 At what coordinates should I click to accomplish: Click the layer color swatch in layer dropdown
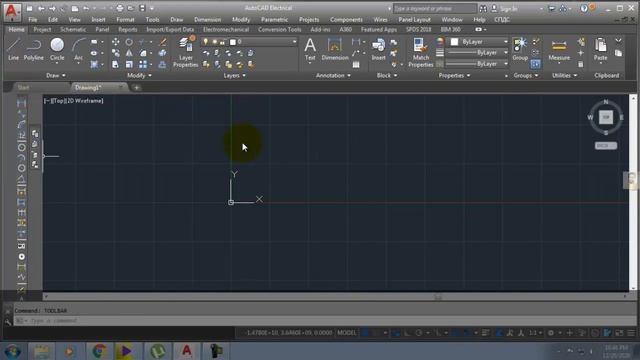233,42
